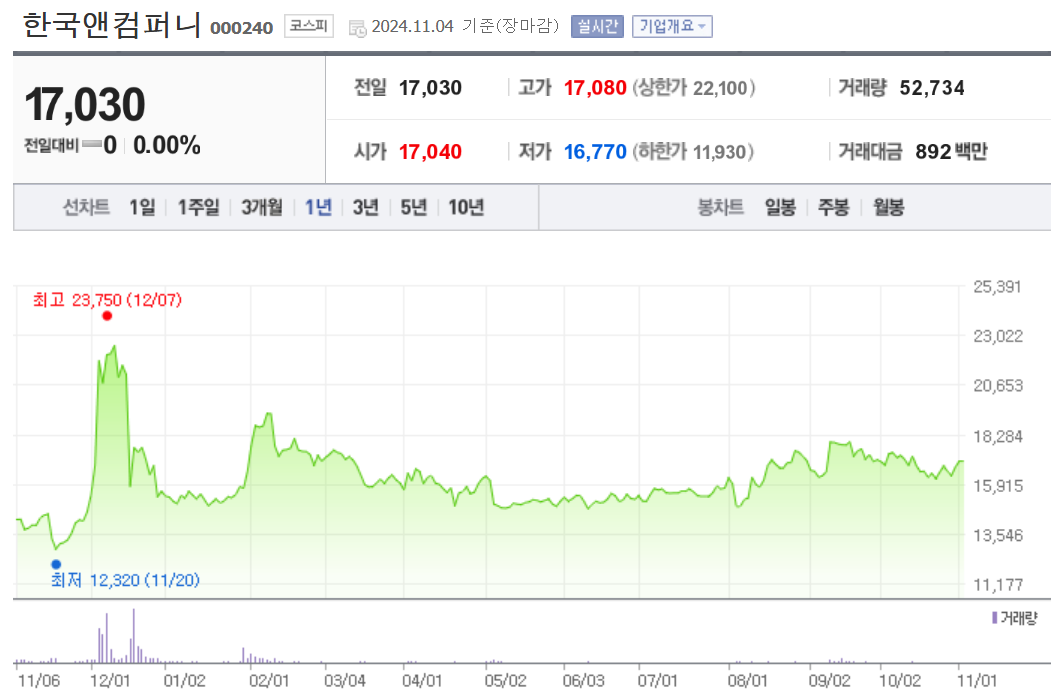Select the 3년 line chart tab

[366, 207]
